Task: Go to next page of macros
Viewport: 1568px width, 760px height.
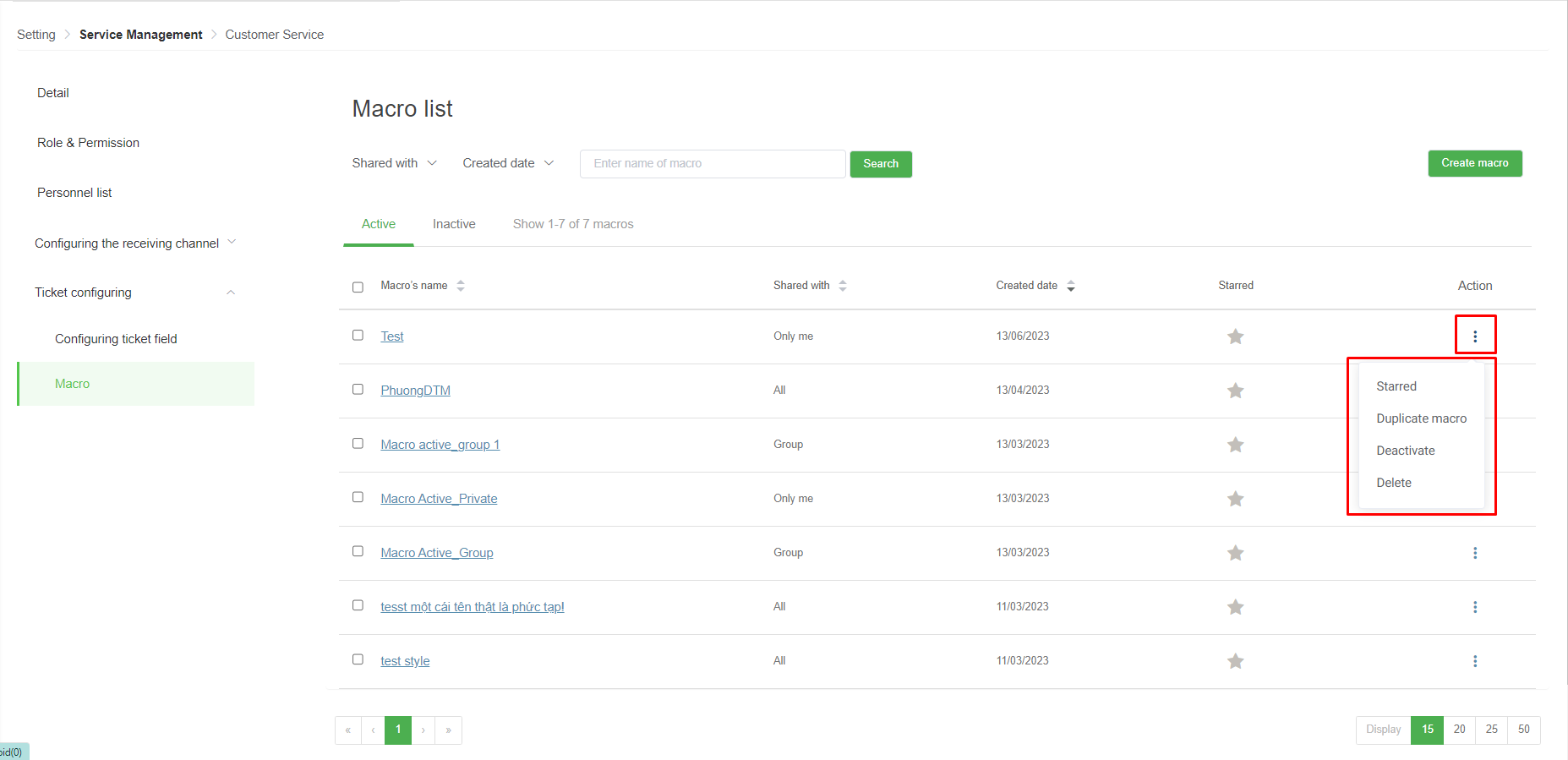Action: [423, 730]
